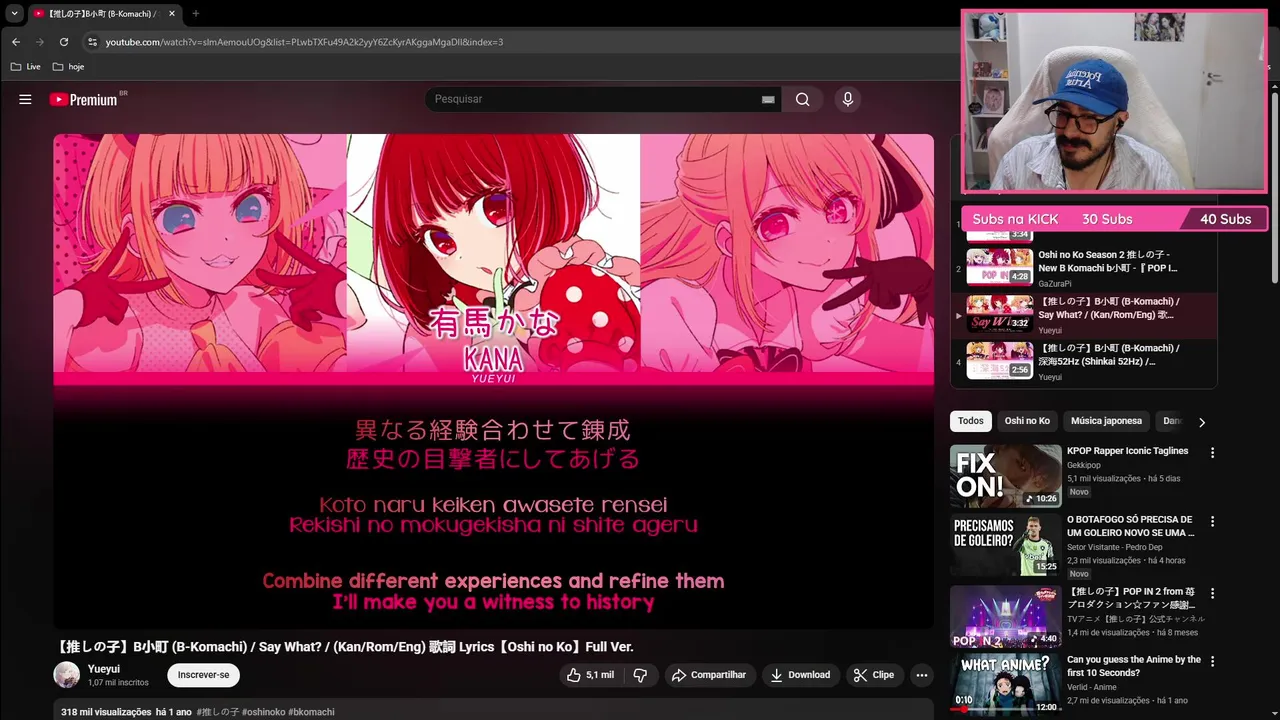Click the 318 mil visualizações description text
The image size is (1280, 720).
tap(106, 712)
